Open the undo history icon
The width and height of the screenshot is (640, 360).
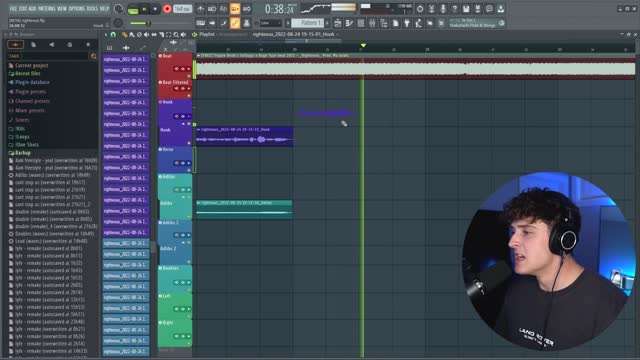(420, 9)
